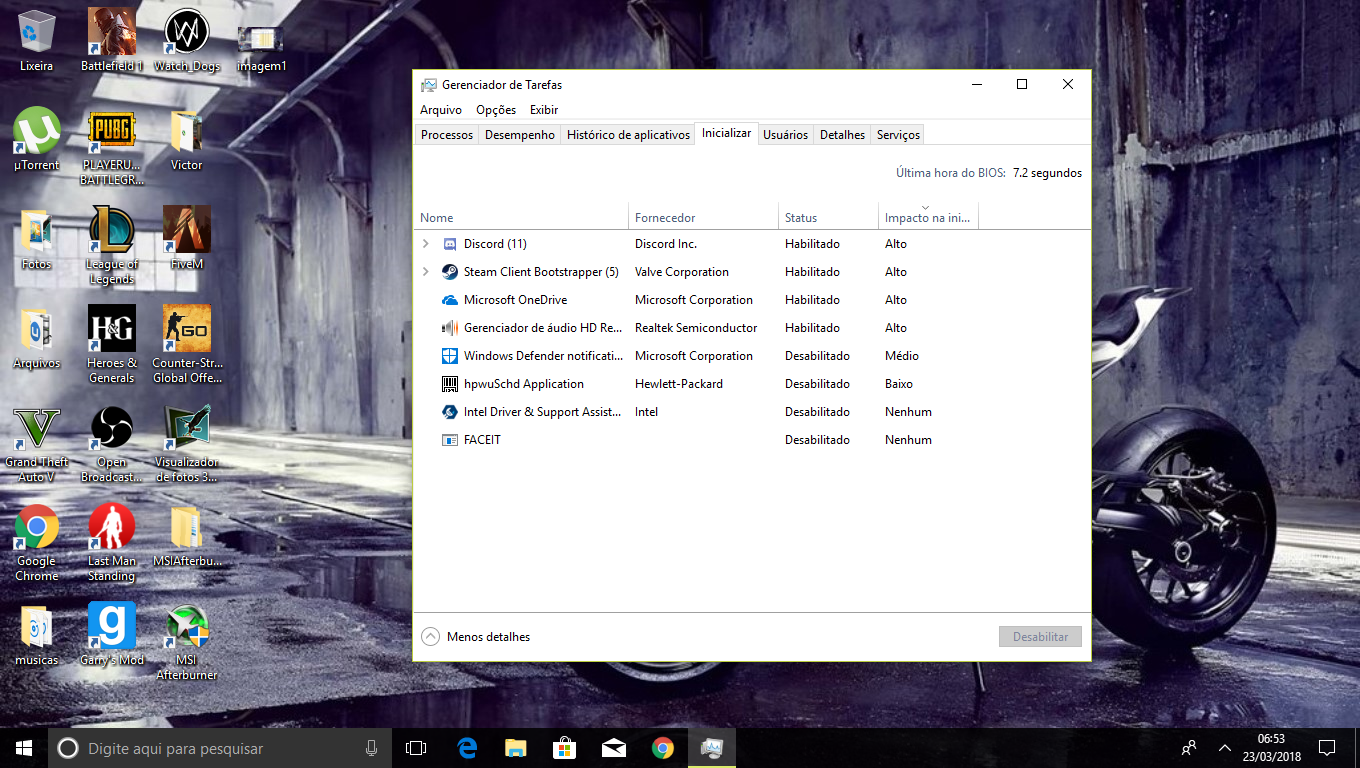
Task: Open the Arquivo menu
Action: pos(441,110)
